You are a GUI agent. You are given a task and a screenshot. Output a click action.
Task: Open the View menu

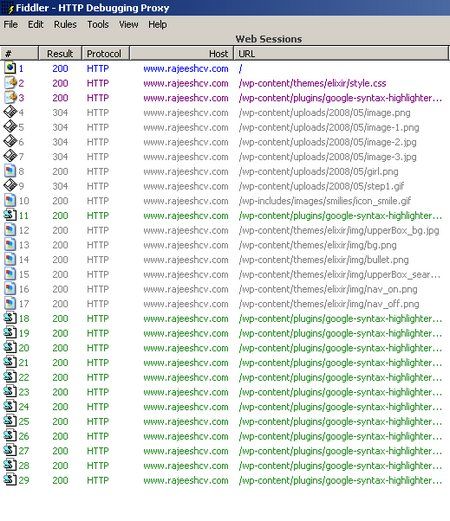pos(128,24)
